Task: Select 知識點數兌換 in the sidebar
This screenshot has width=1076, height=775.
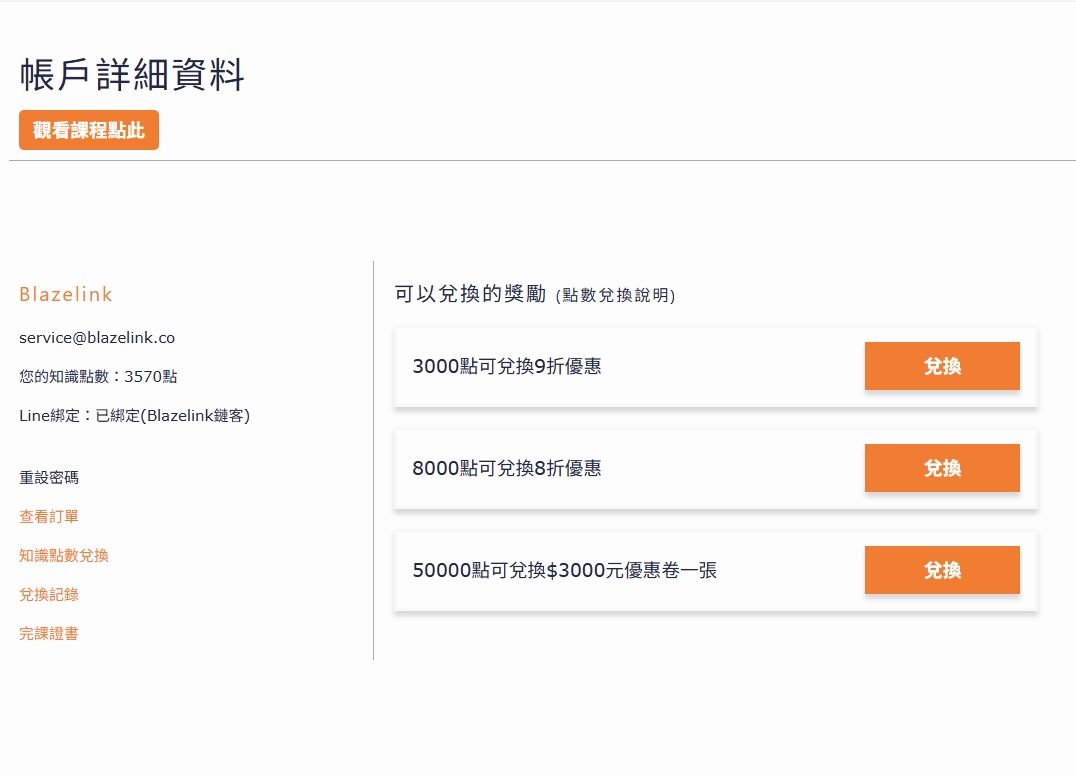Action: 64,555
